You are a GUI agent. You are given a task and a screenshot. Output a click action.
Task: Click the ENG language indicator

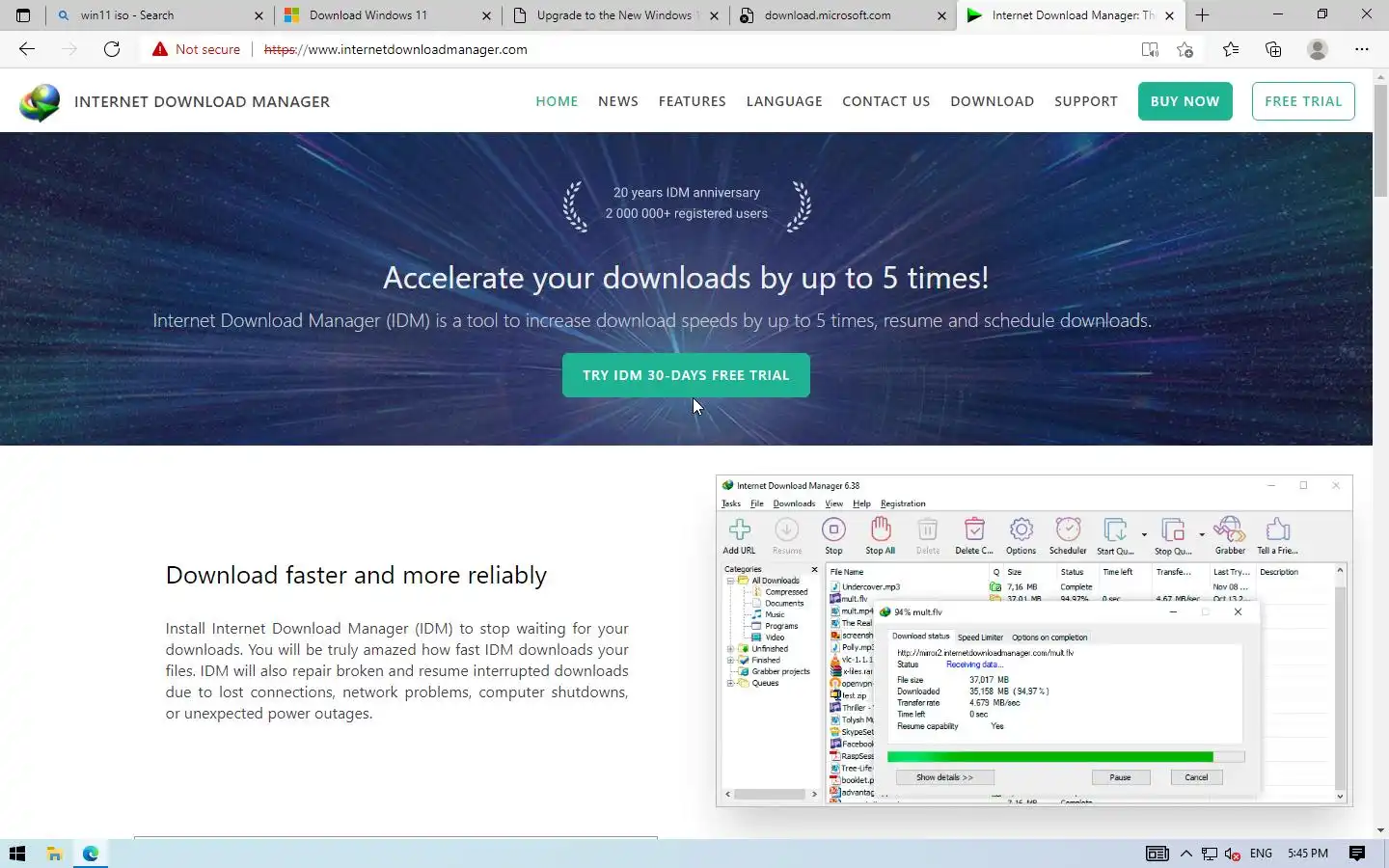[x=1261, y=854]
